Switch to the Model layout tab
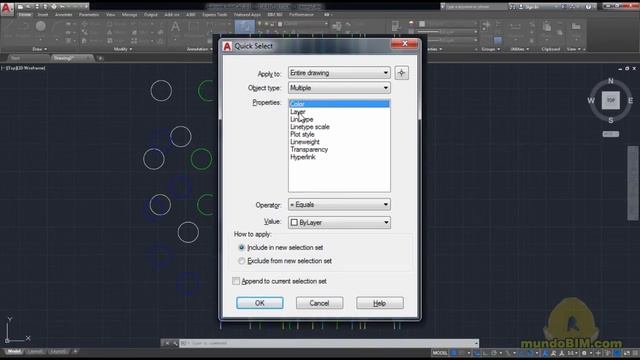 [14, 351]
